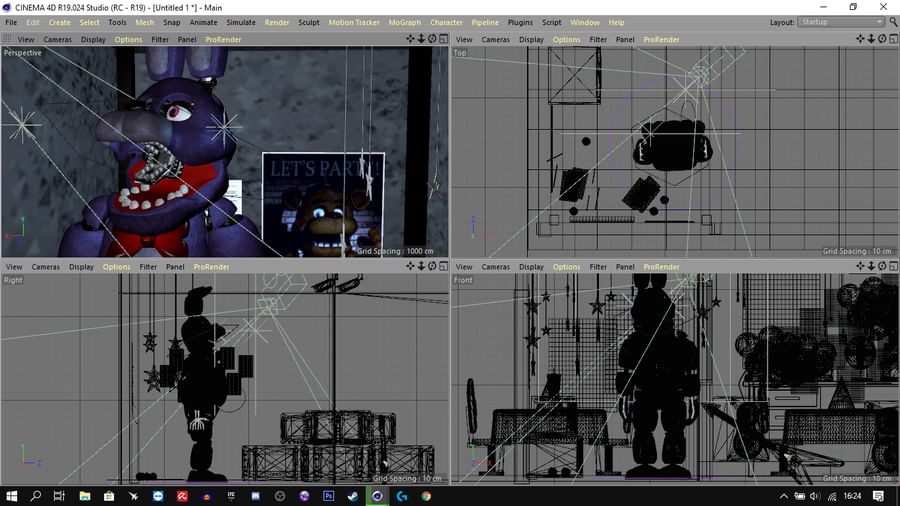Click the zoom-view icon in the Front viewport
Viewport: 900px width, 506px height.
click(x=871, y=266)
